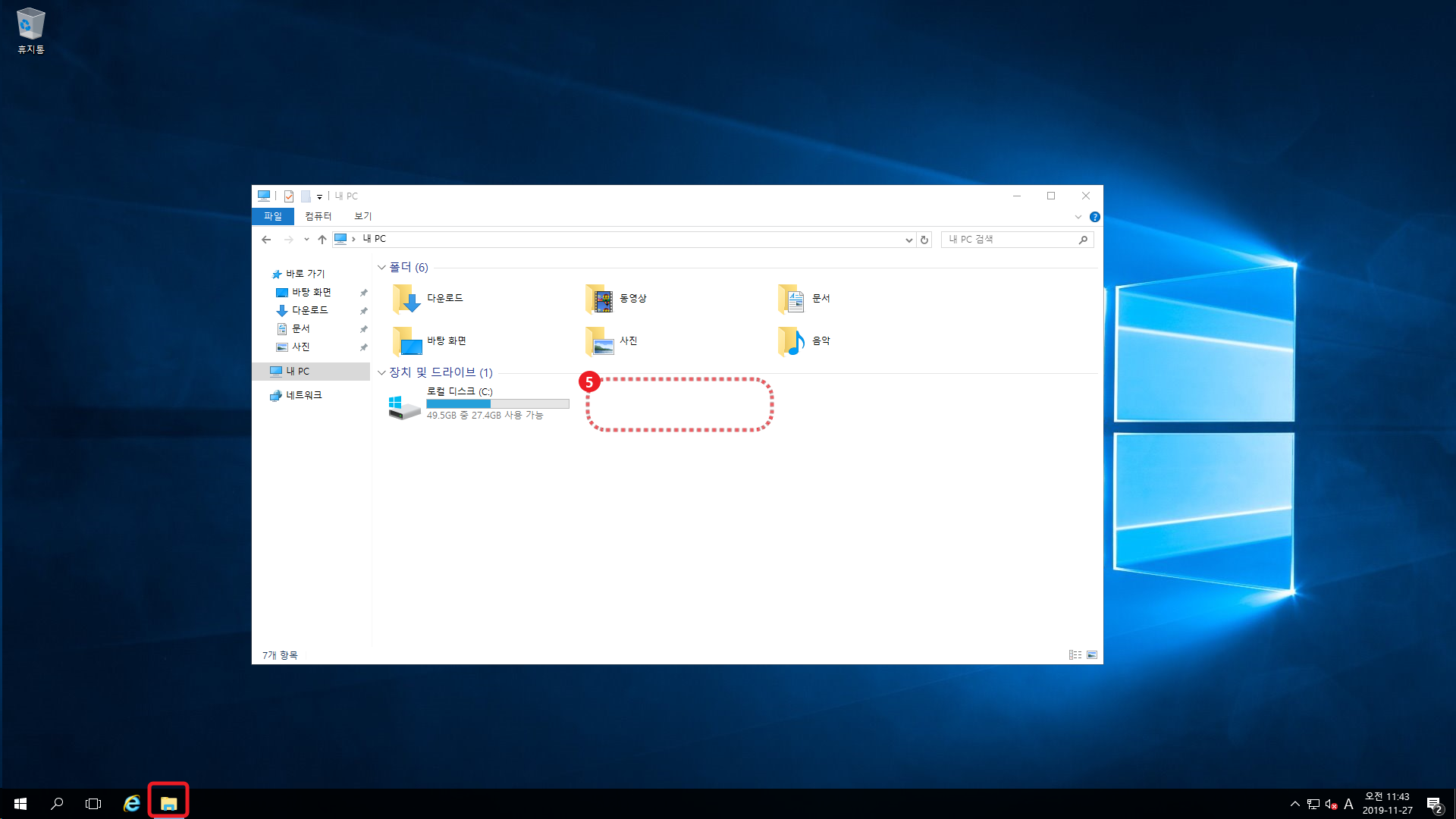1456x819 pixels.
Task: Click the C: drive usage bar
Action: [497, 403]
